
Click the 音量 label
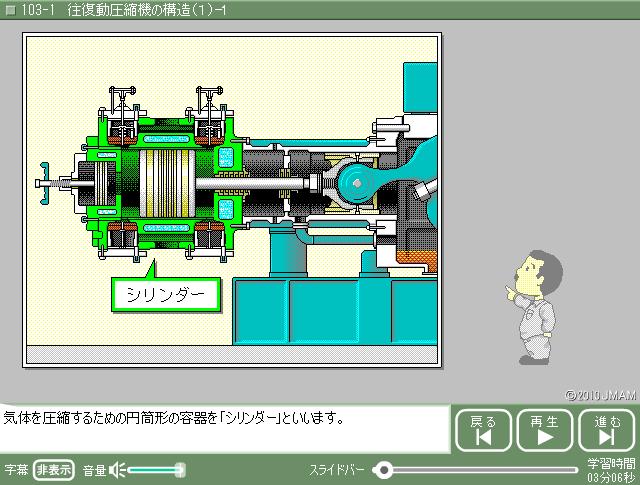click(x=95, y=470)
